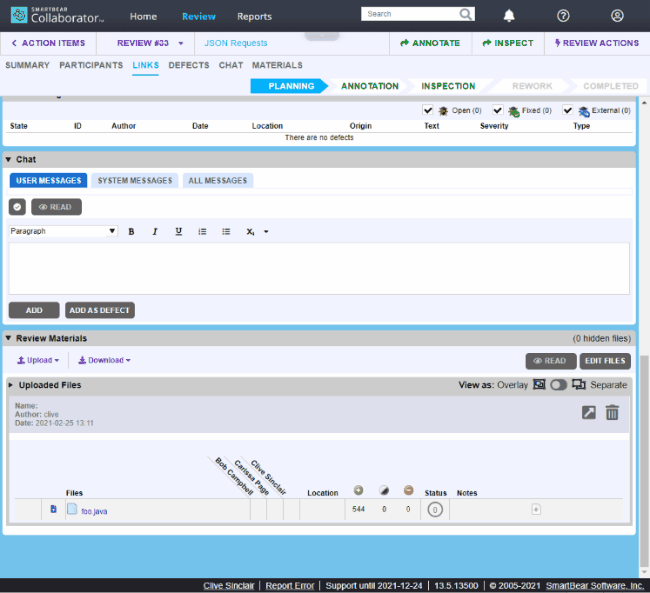Screen dimensions: 650x593
Task: Click the Annotation phase progress step
Action: [x=369, y=86]
